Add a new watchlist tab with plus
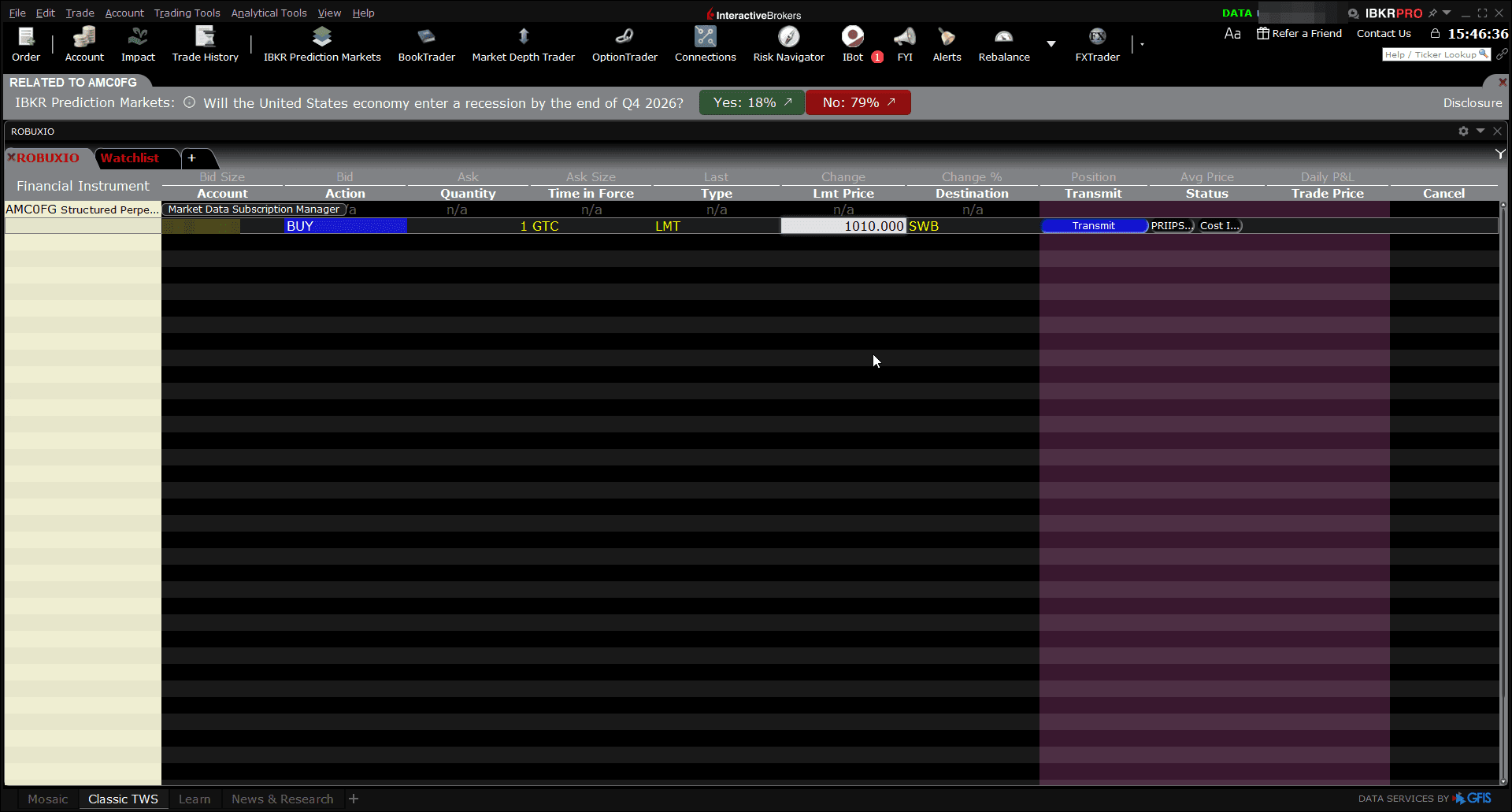 (191, 158)
